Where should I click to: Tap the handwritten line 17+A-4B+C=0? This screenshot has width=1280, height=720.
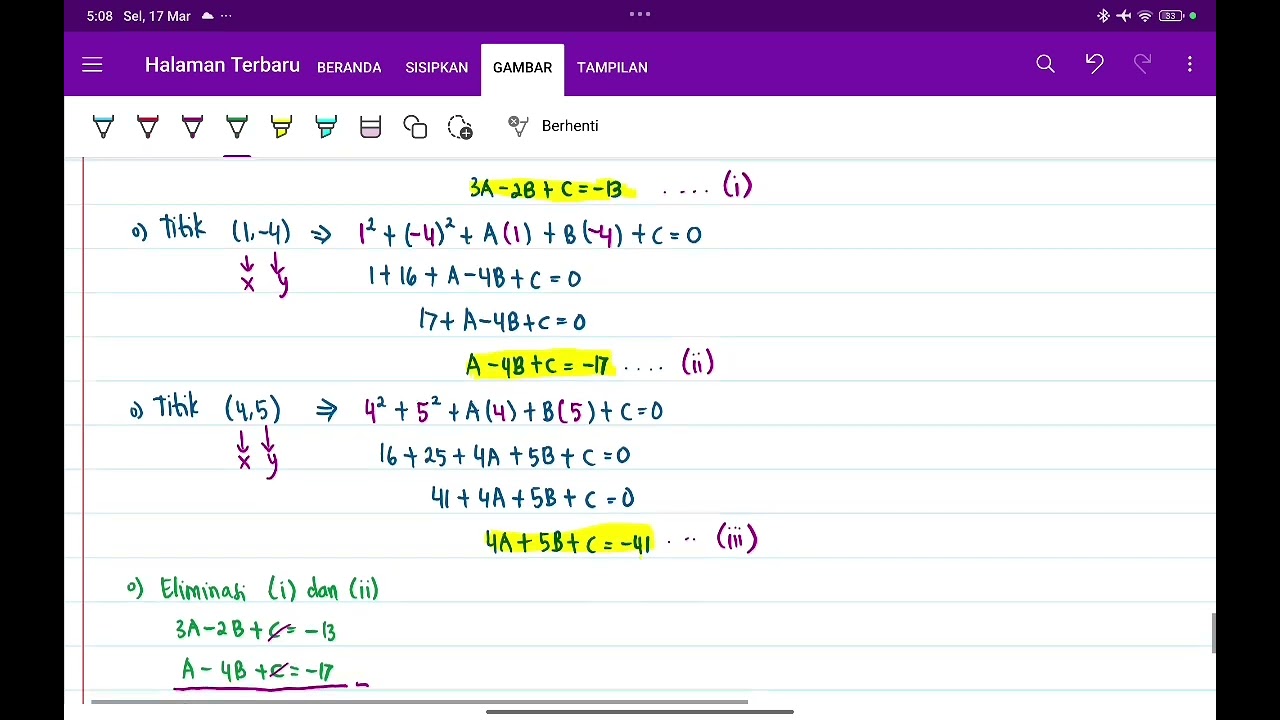(x=502, y=320)
